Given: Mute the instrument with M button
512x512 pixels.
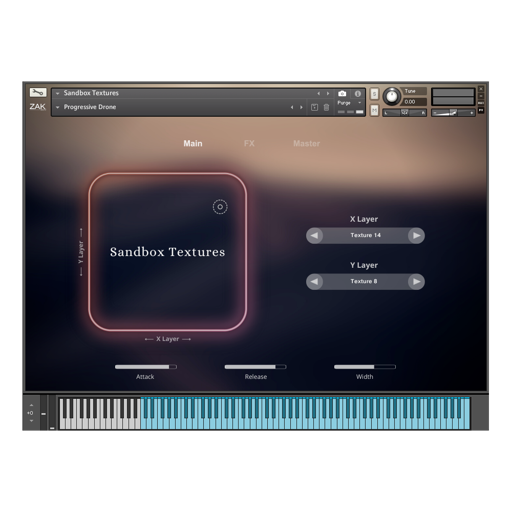Looking at the screenshot, I should click(x=374, y=110).
